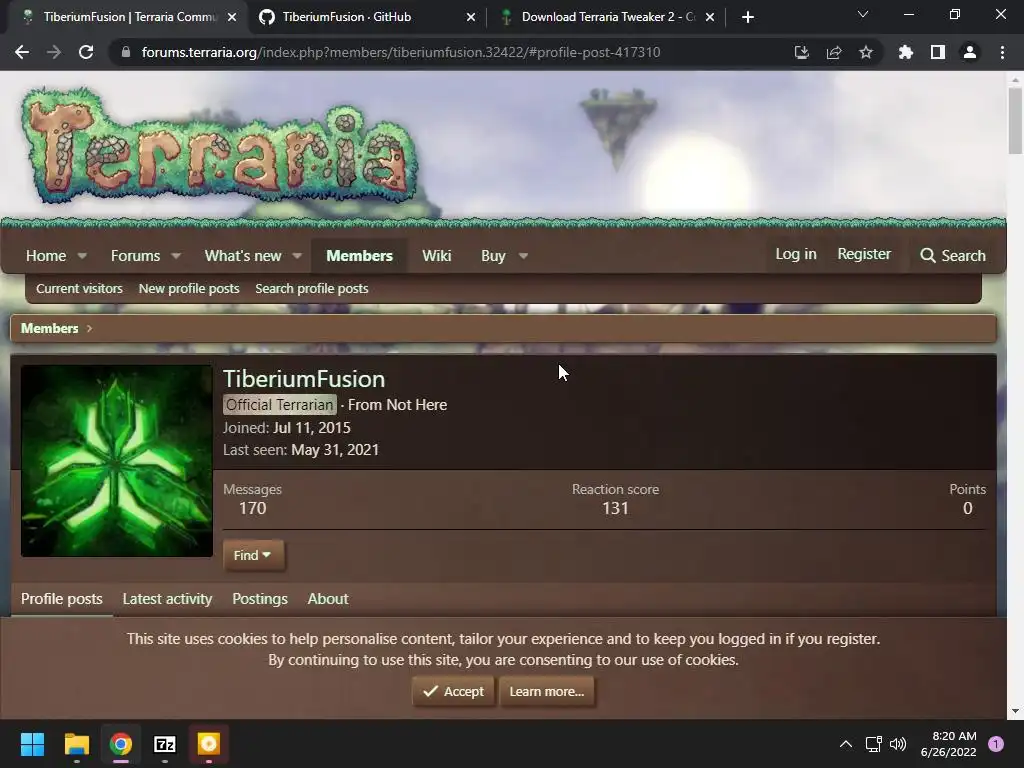The height and width of the screenshot is (768, 1024).
Task: Open Chrome's three-dot menu
Action: click(x=1002, y=52)
